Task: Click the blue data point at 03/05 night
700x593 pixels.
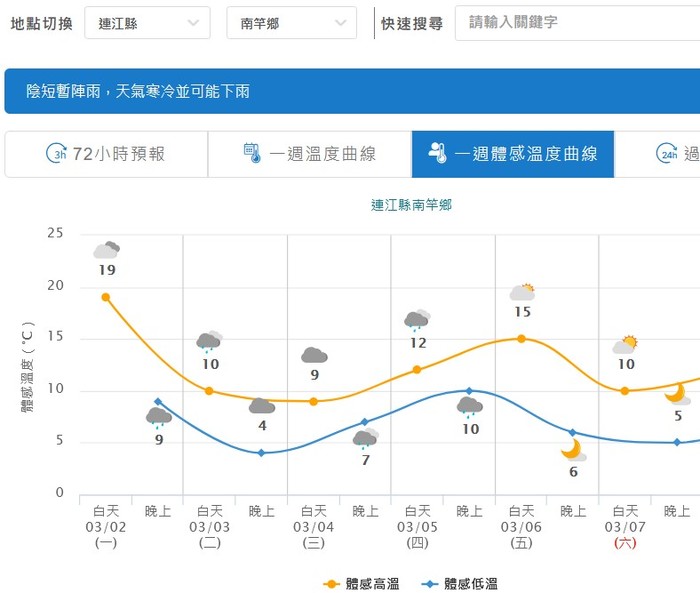Action: point(469,390)
